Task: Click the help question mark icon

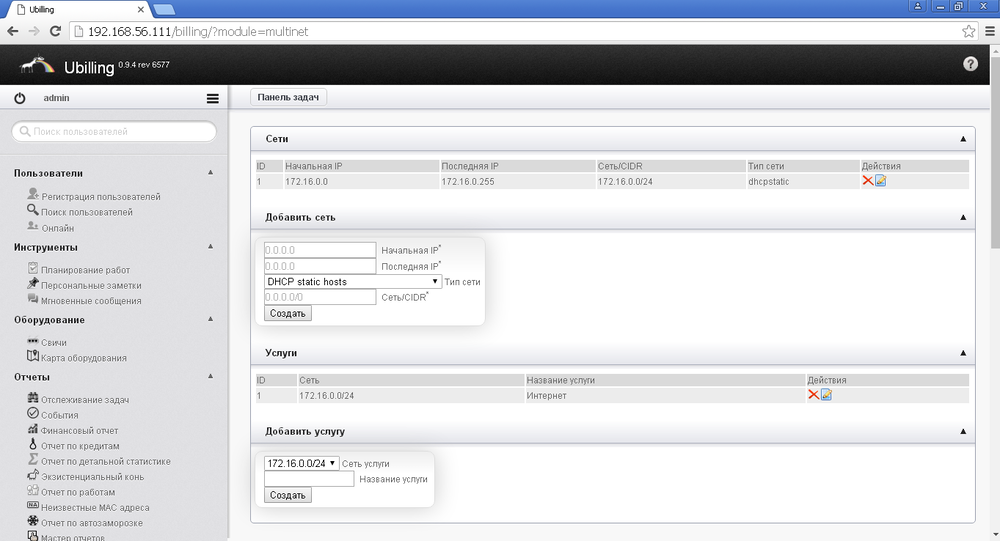Action: tap(970, 64)
